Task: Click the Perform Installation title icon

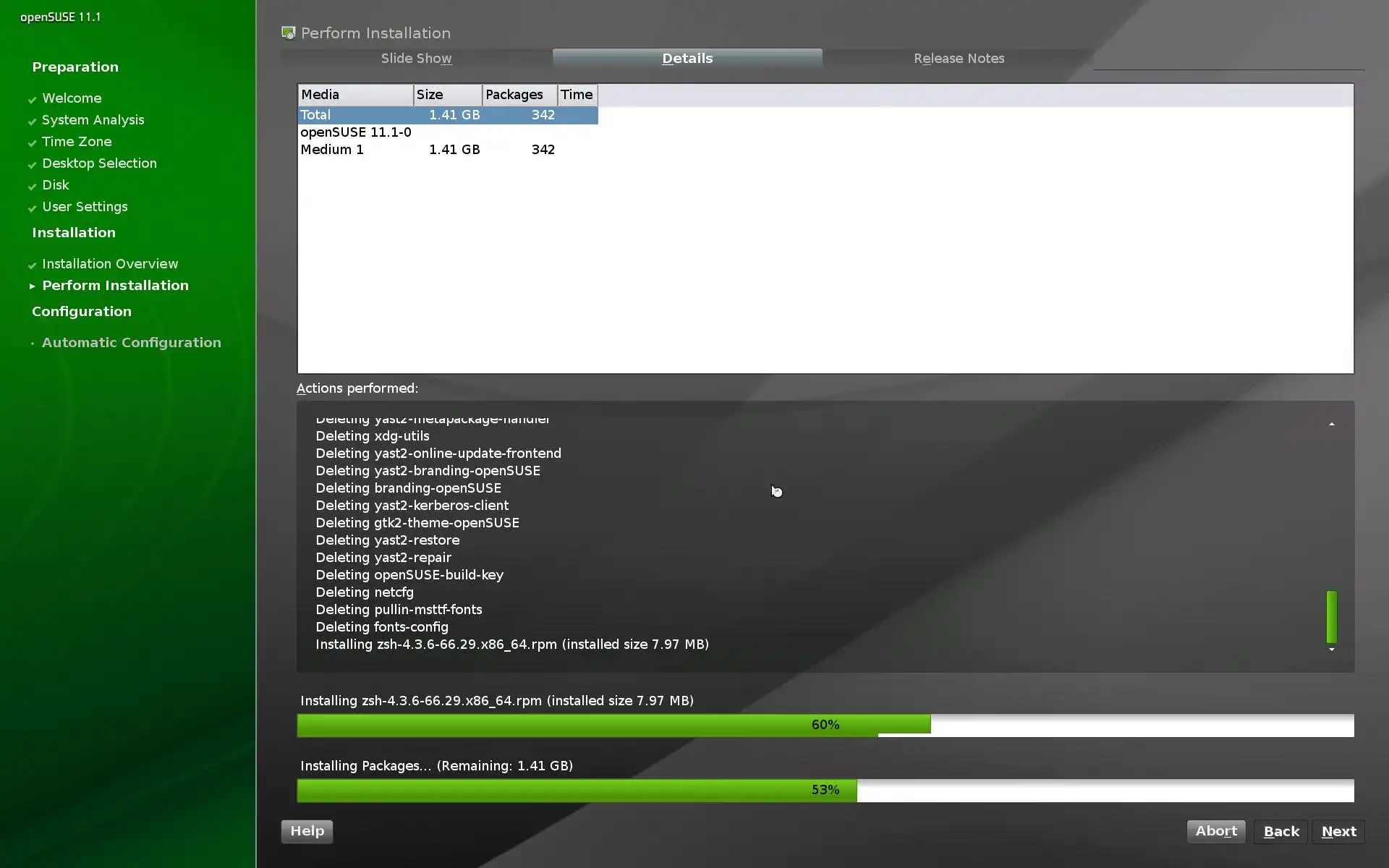Action: coord(289,33)
